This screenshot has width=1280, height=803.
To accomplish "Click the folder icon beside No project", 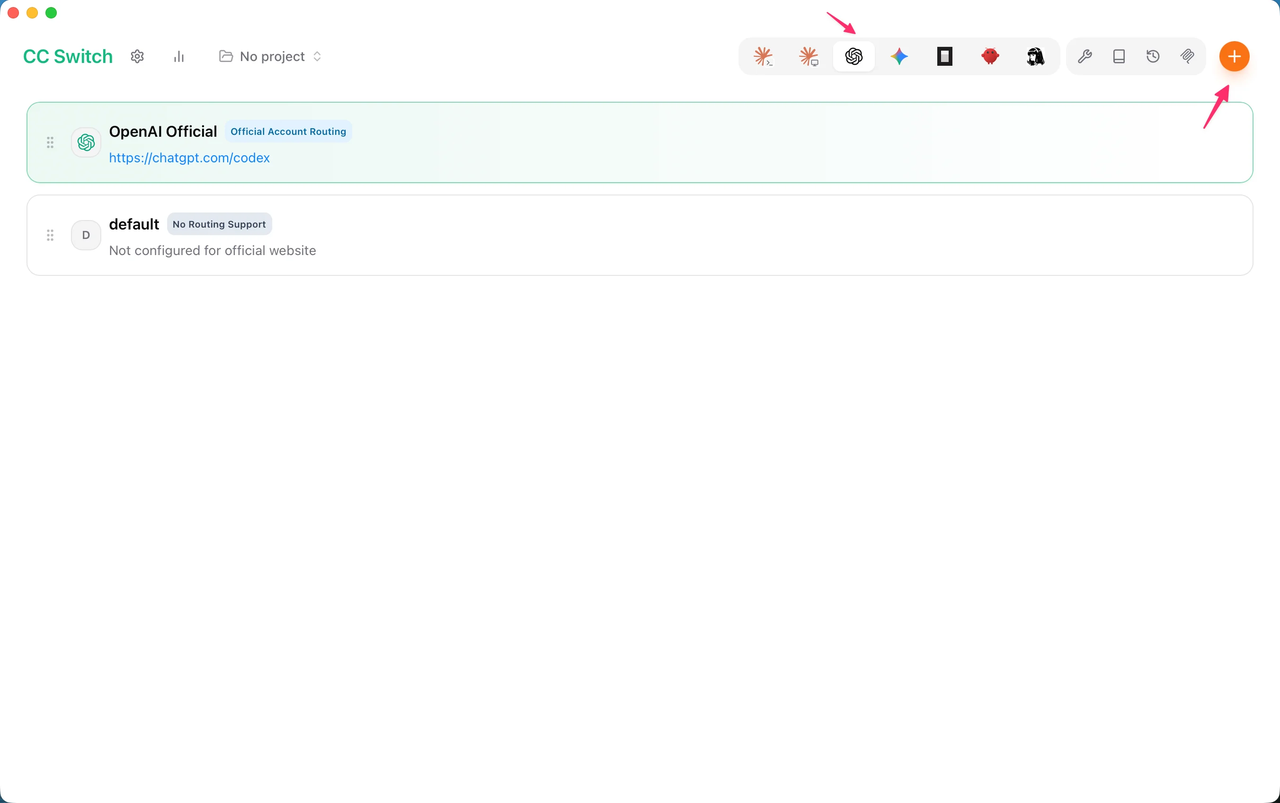I will point(226,56).
